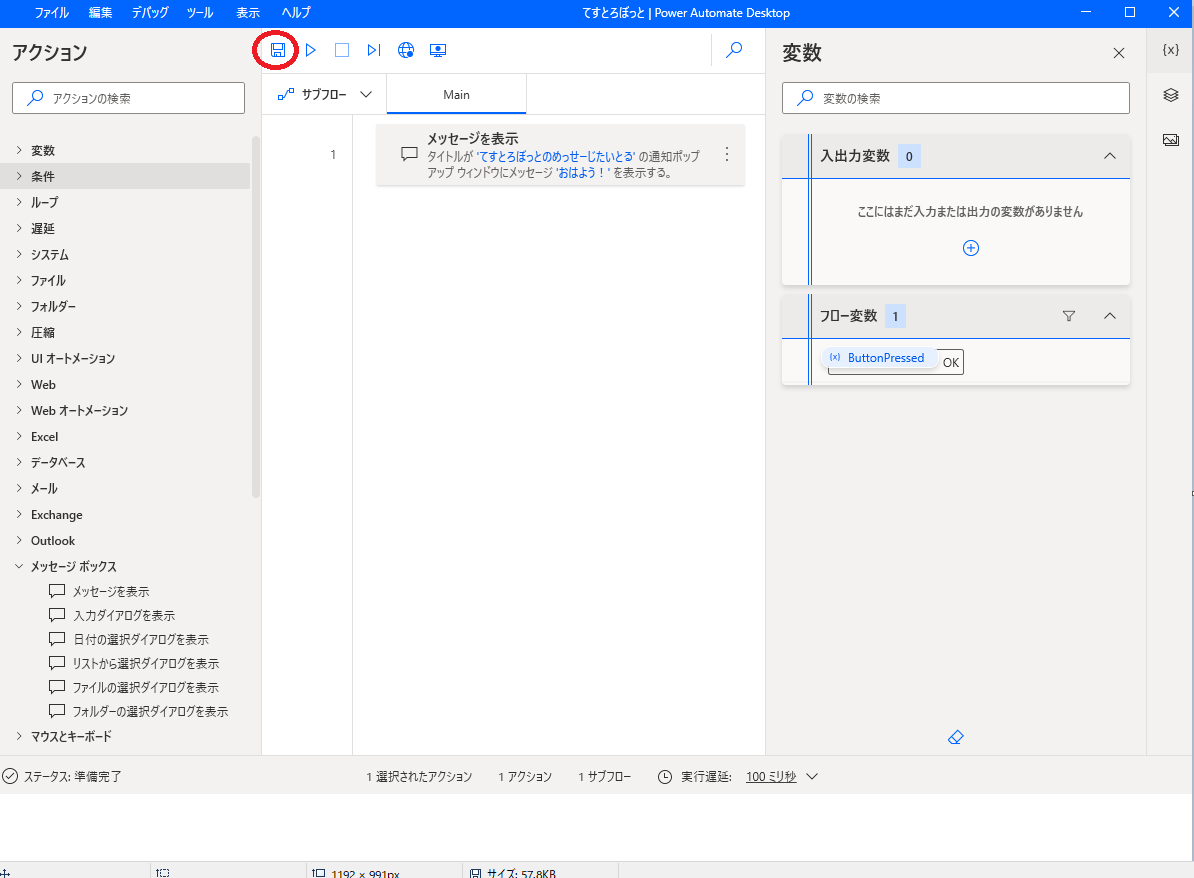
Task: Open the ファイル menu
Action: pyautogui.click(x=52, y=13)
